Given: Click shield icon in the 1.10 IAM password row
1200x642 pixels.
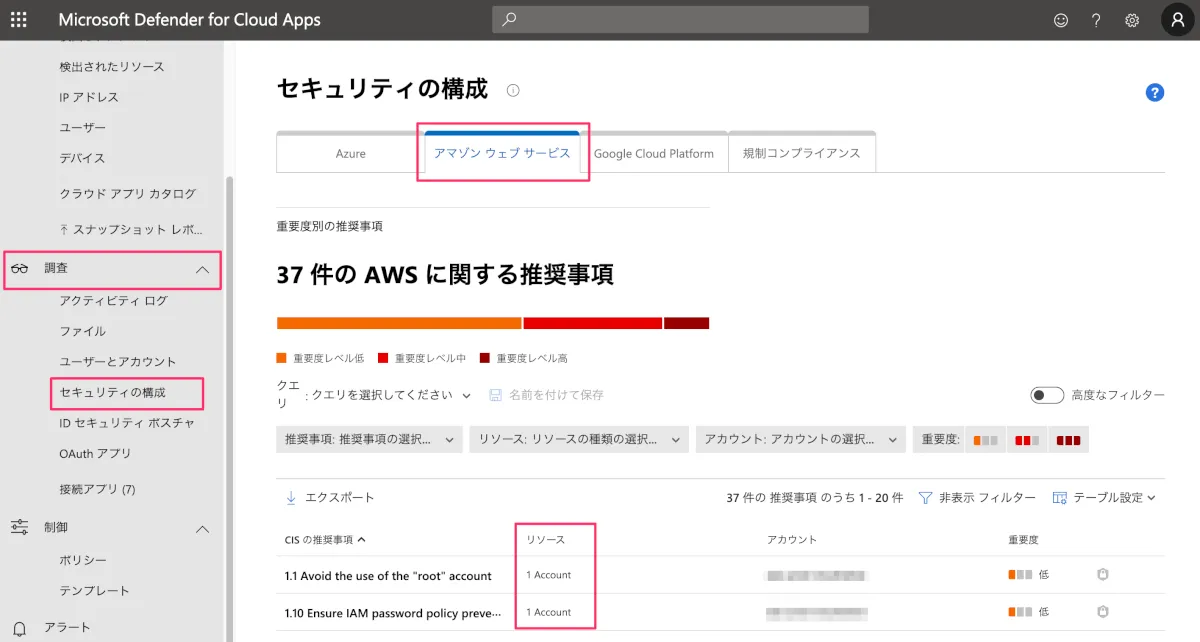Looking at the screenshot, I should click(x=1103, y=611).
